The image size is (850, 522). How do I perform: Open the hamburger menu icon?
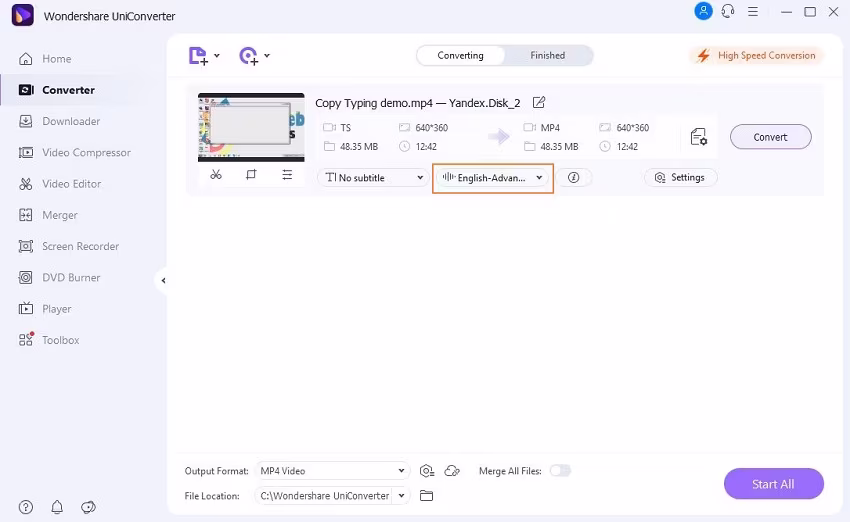pyautogui.click(x=753, y=11)
